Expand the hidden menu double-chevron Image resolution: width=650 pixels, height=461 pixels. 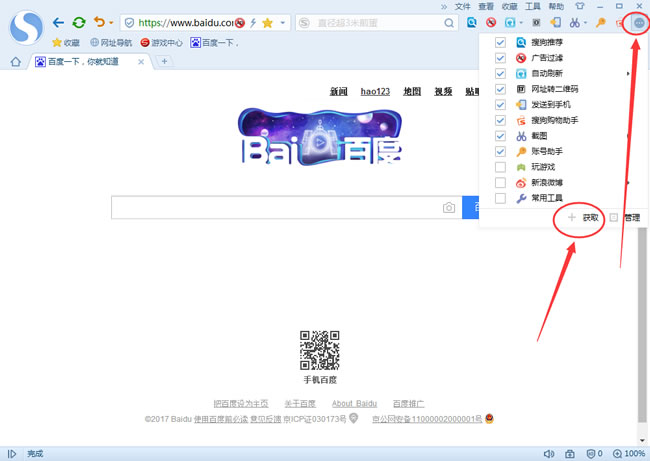click(x=444, y=7)
